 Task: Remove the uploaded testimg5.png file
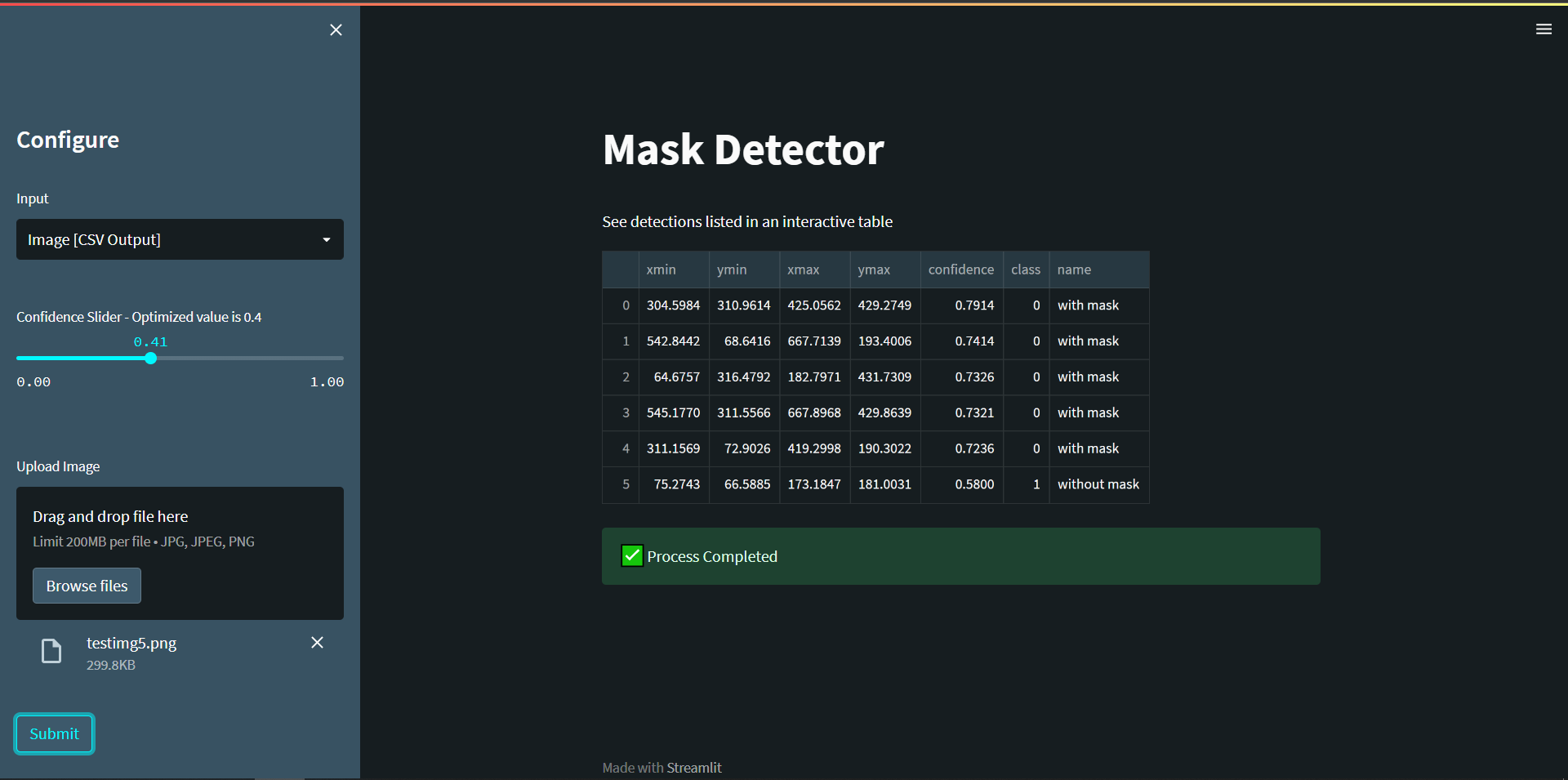317,643
